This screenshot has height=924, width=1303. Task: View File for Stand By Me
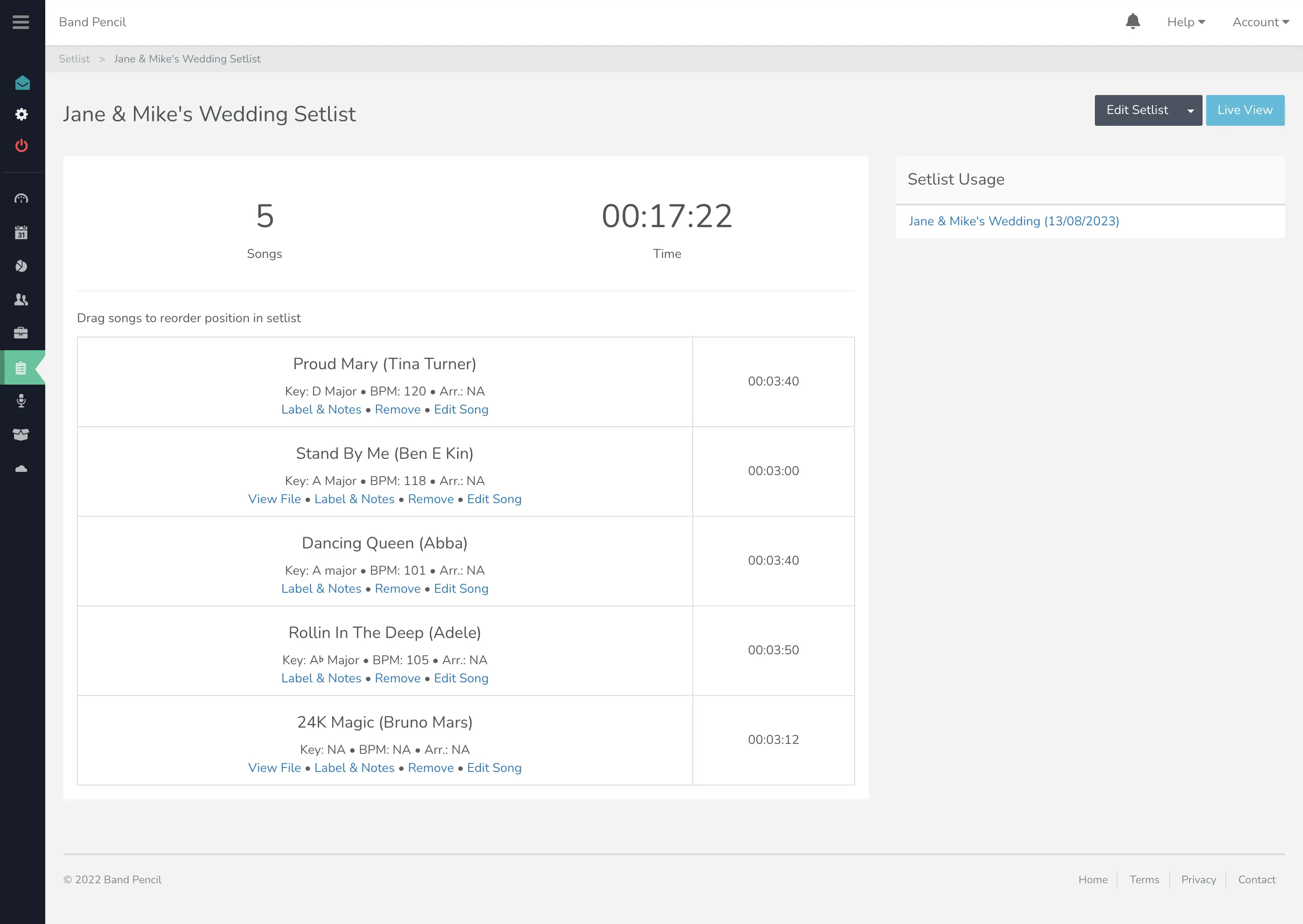275,499
